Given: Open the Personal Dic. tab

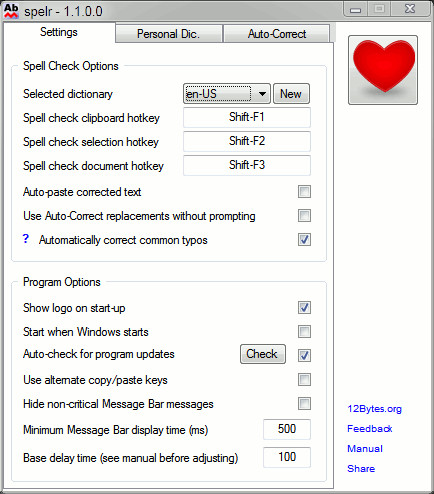Looking at the screenshot, I should tap(169, 34).
